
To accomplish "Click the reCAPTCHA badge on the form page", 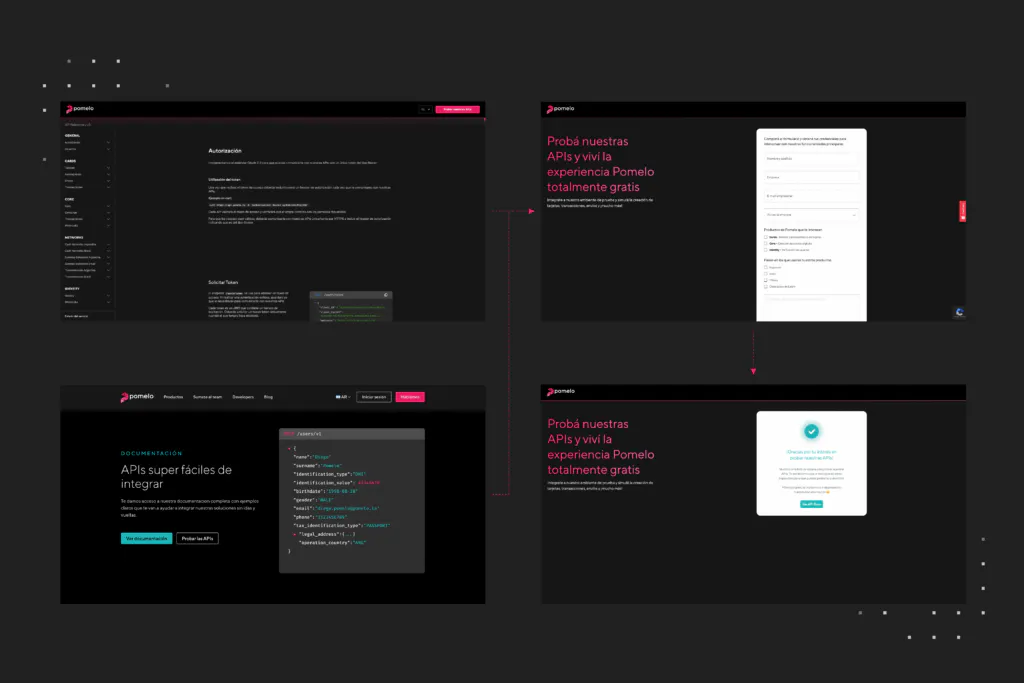I will (959, 312).
